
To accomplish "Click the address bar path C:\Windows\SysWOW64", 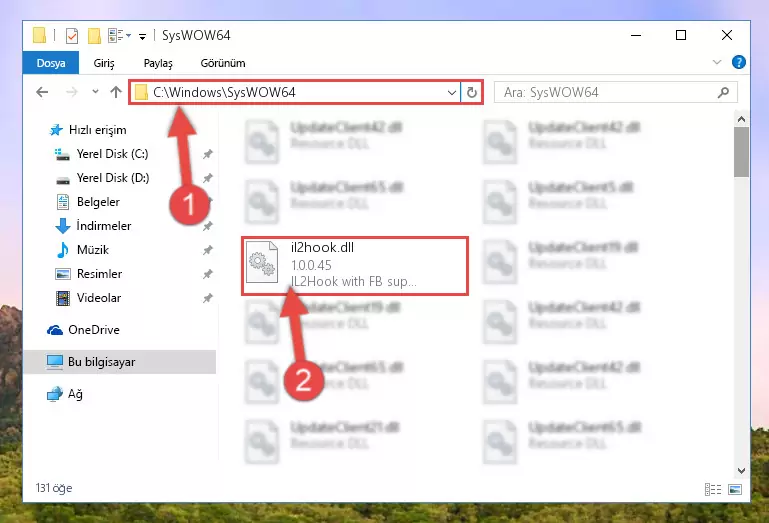I will (224, 92).
